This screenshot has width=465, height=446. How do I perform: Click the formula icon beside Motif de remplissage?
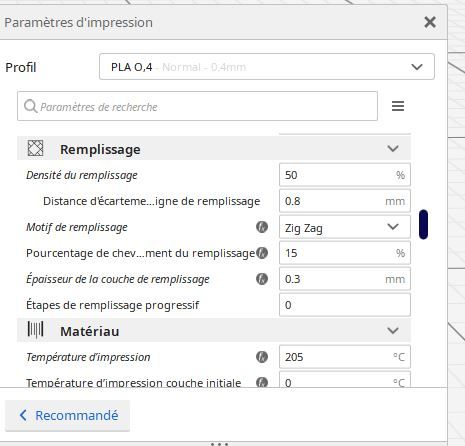262,227
